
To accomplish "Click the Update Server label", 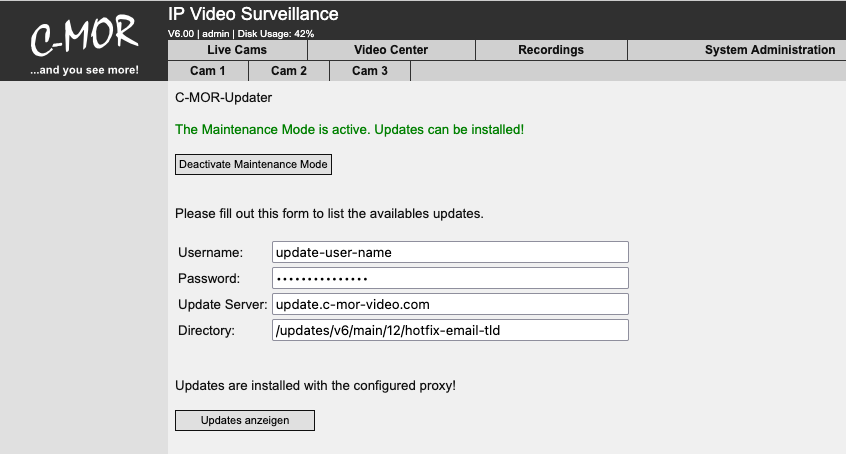I will point(222,304).
